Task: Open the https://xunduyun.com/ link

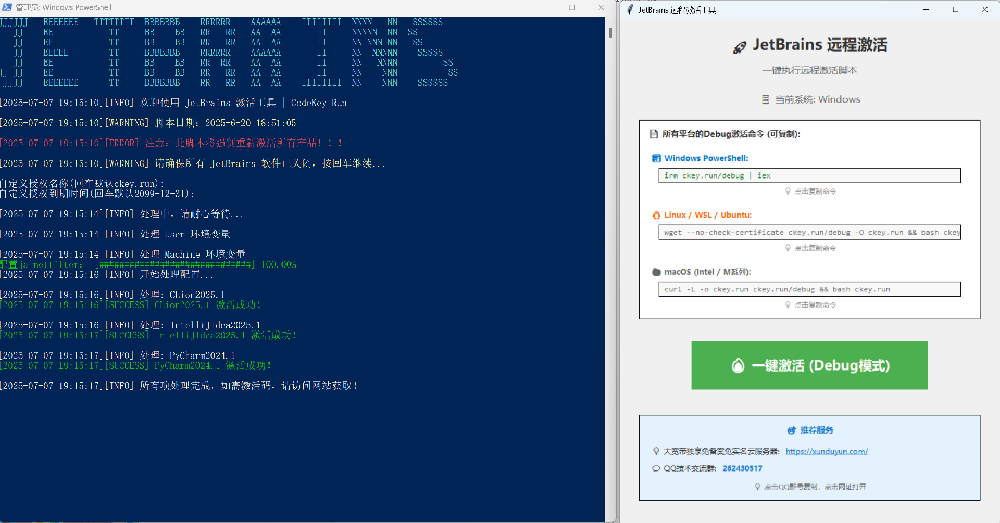Action: point(827,451)
